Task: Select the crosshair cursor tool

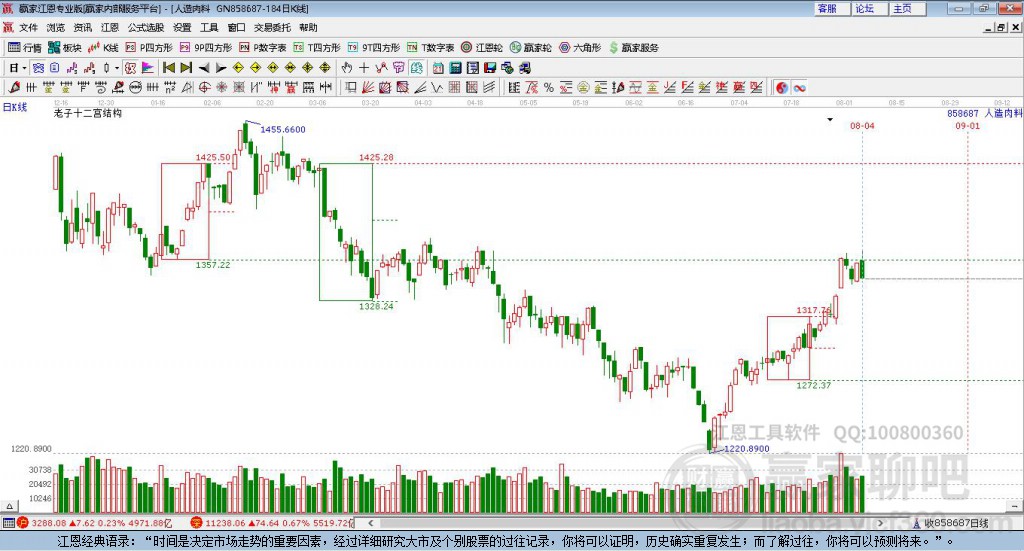Action: click(364, 68)
